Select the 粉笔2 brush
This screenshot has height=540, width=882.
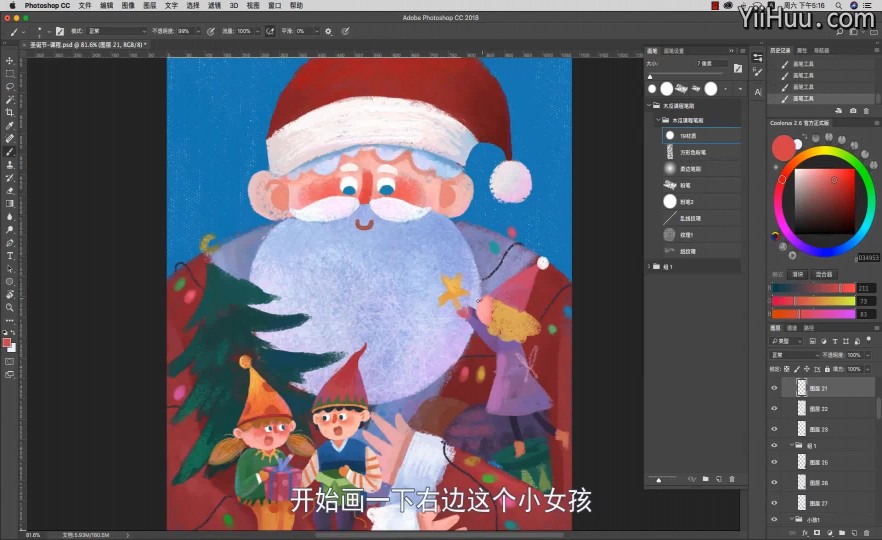701,202
